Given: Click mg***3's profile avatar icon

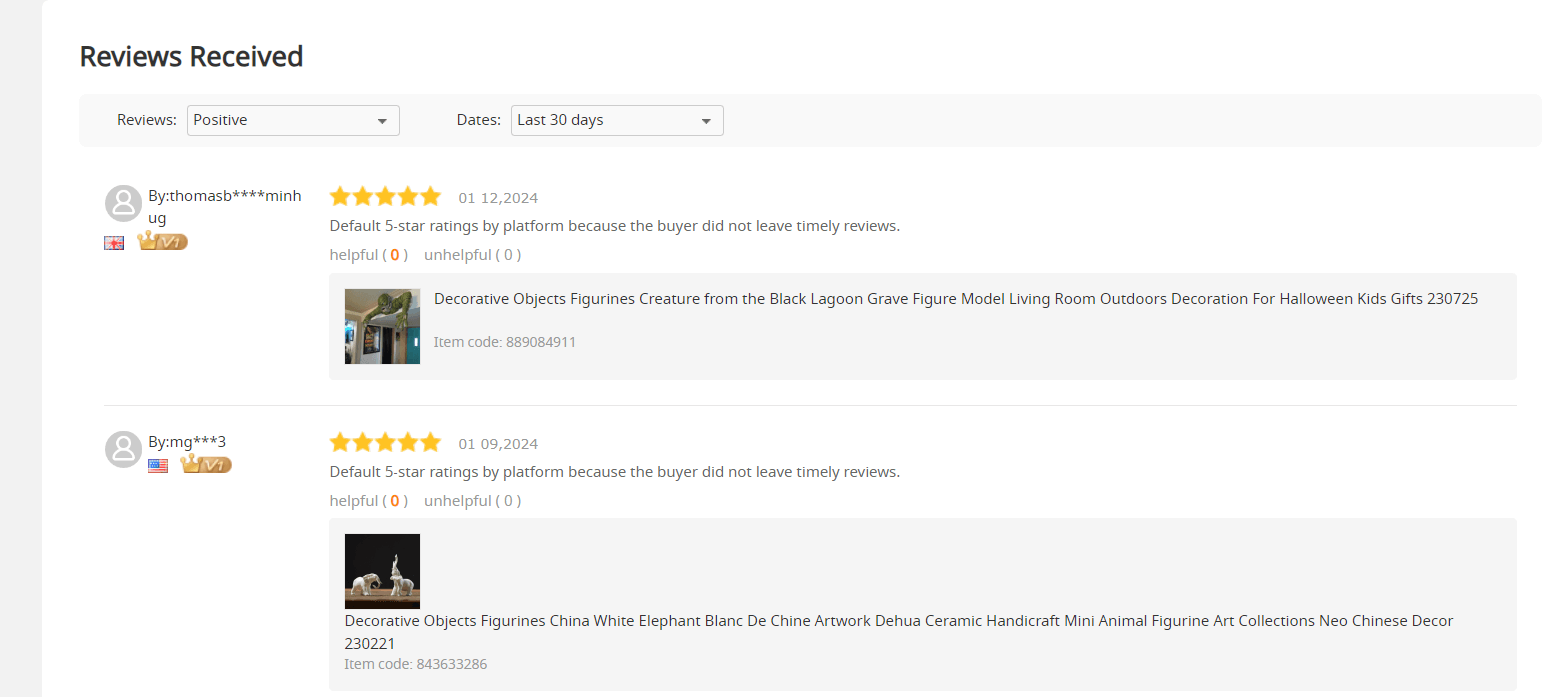Looking at the screenshot, I should [x=122, y=449].
